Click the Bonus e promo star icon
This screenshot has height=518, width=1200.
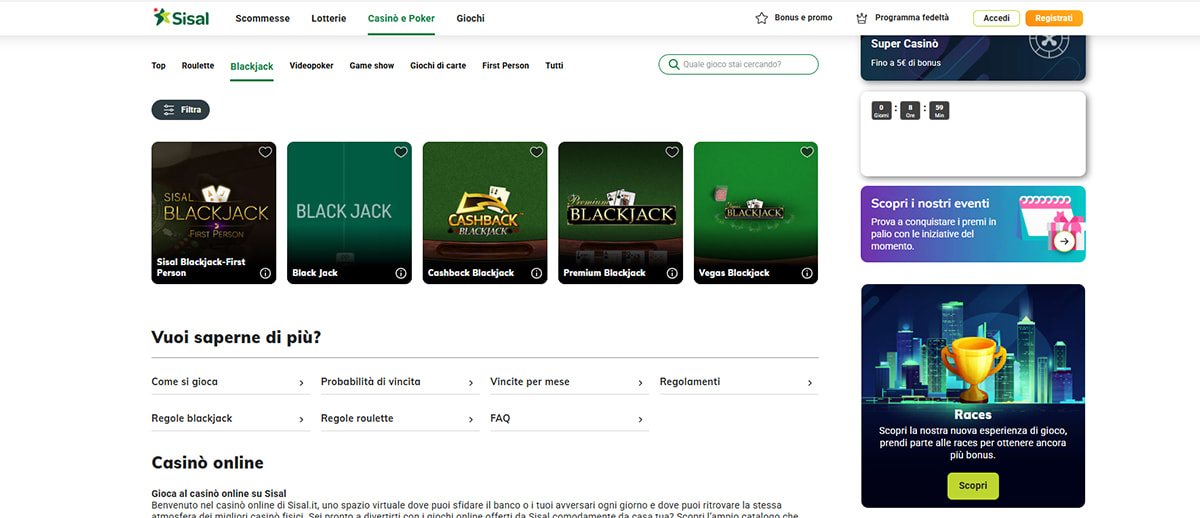tap(762, 18)
